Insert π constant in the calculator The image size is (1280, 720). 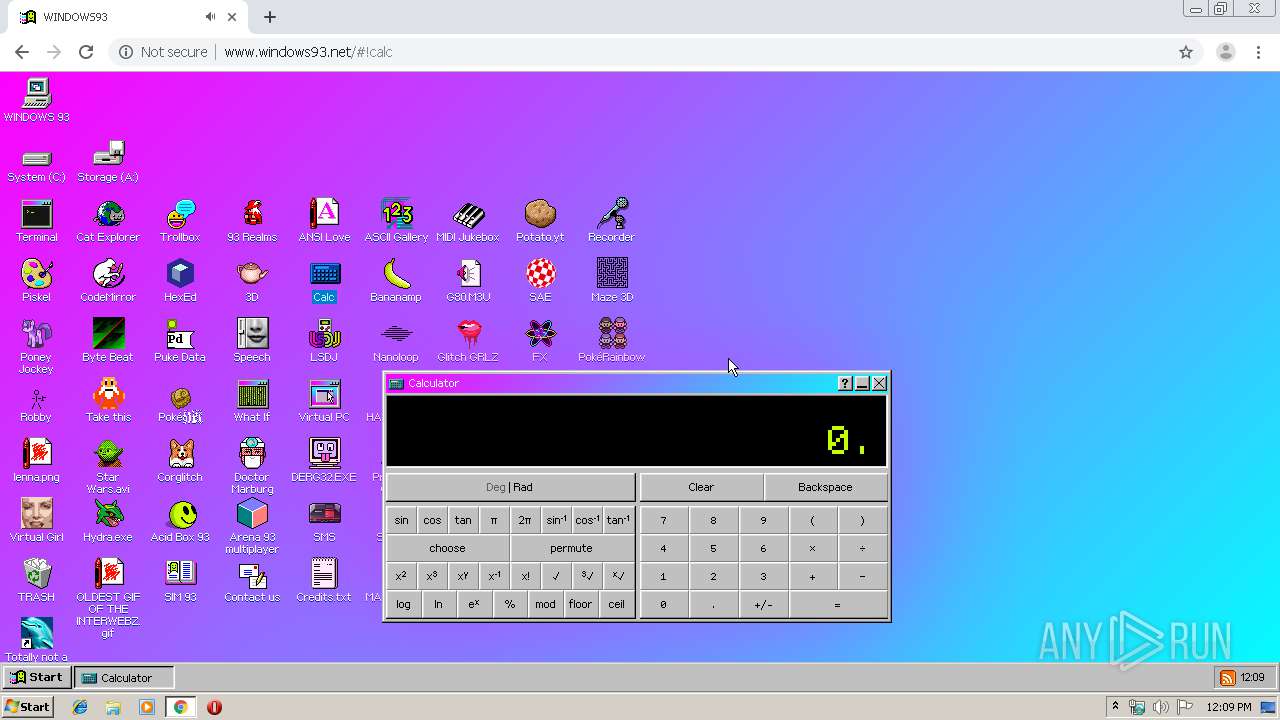(494, 520)
